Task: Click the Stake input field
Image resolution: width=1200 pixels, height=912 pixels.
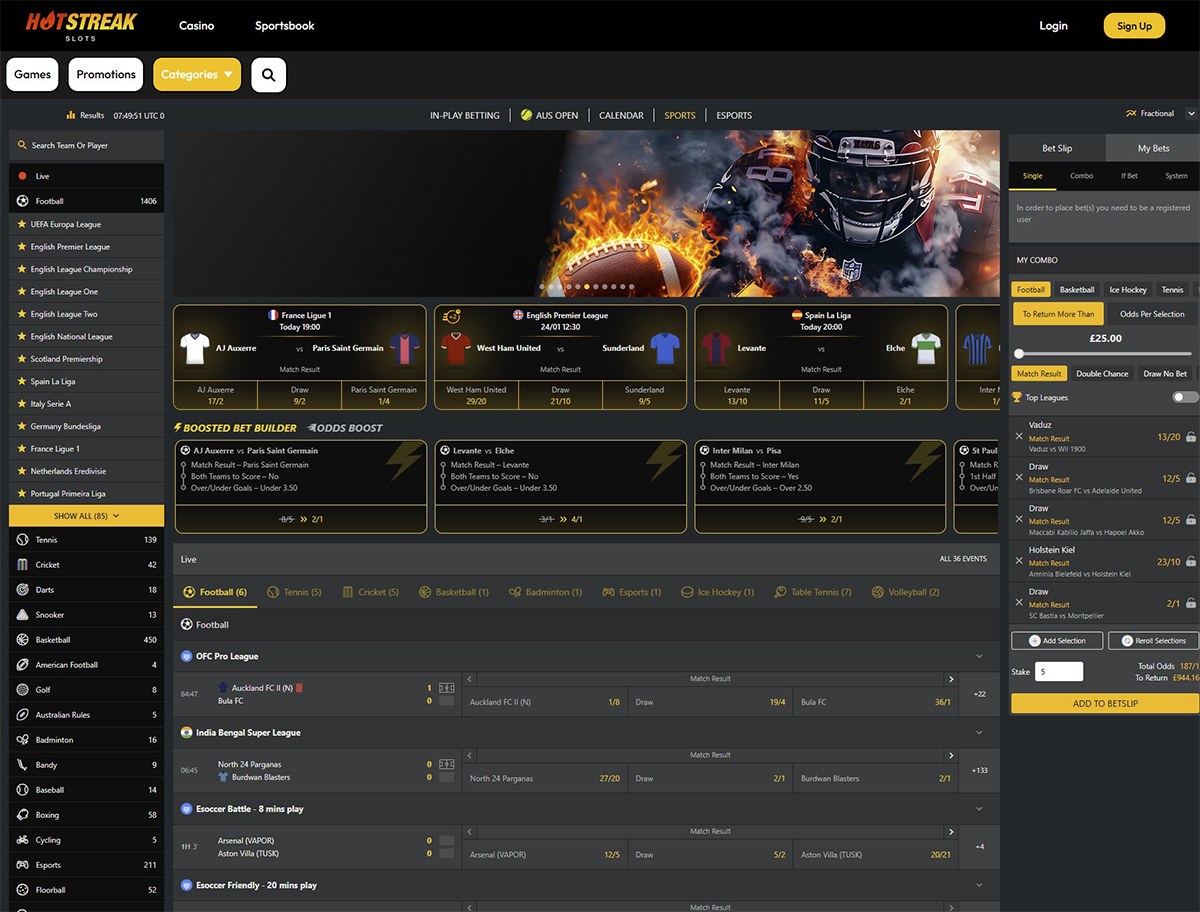Action: point(1059,672)
